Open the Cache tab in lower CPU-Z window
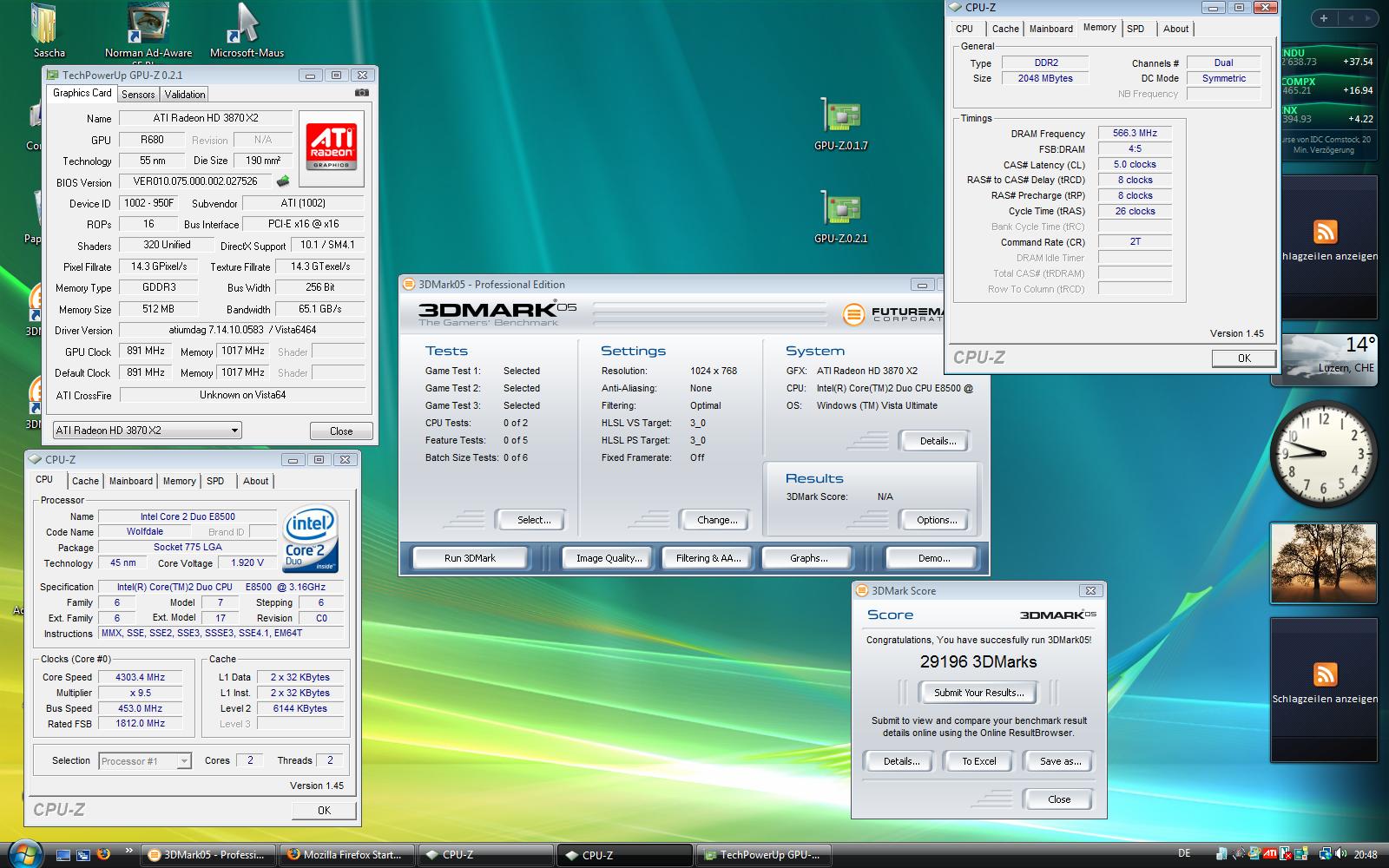 pos(85,481)
